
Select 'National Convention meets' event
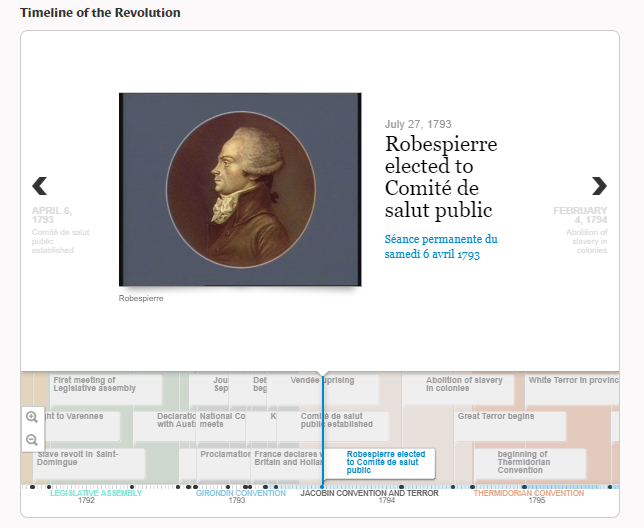(221, 426)
